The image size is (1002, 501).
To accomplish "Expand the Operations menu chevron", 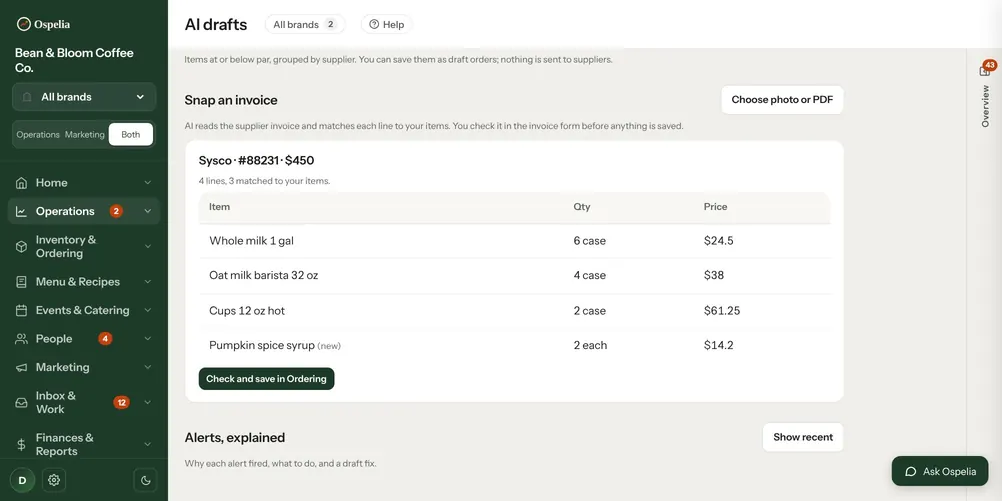I will pos(148,212).
